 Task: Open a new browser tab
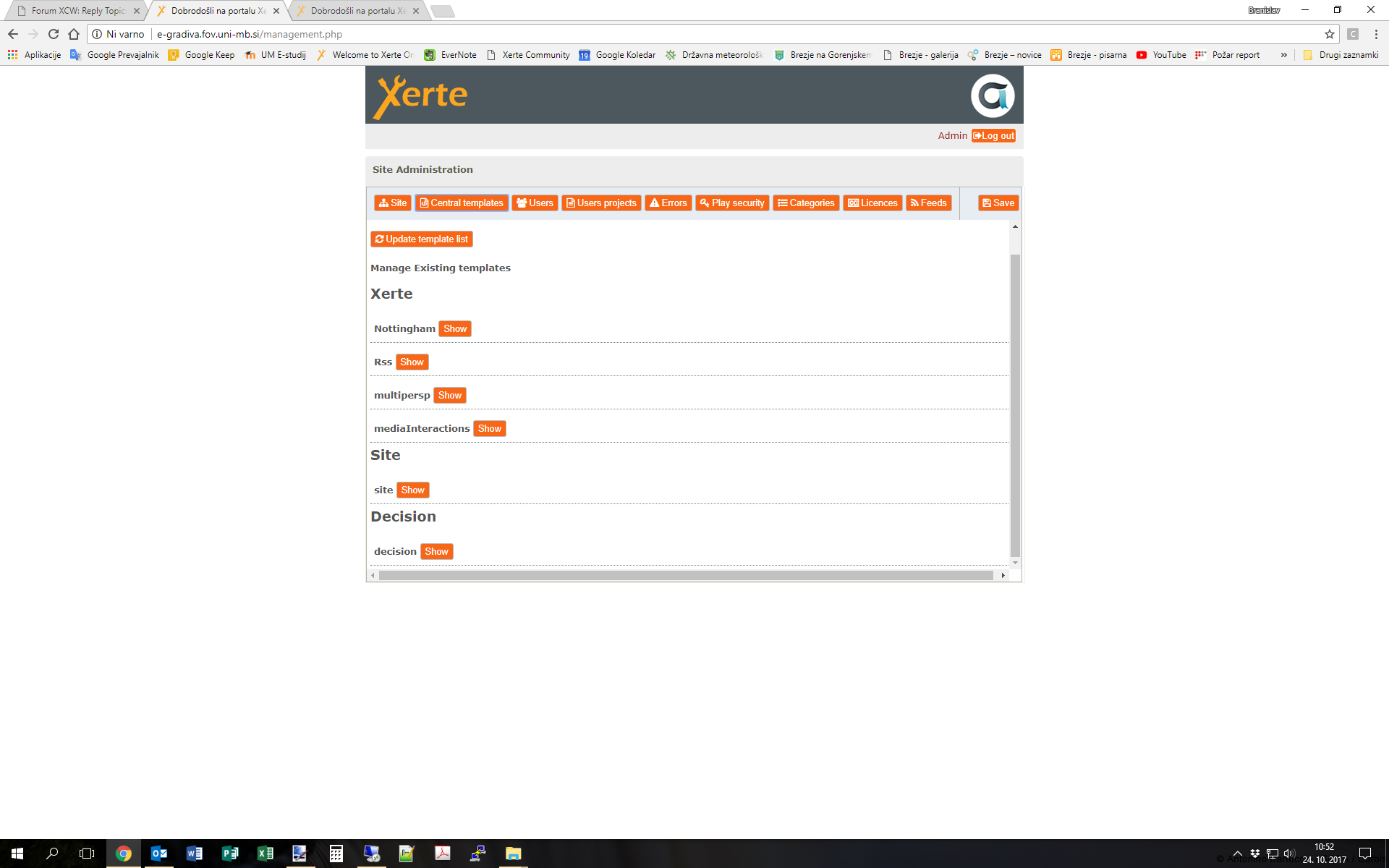442,11
